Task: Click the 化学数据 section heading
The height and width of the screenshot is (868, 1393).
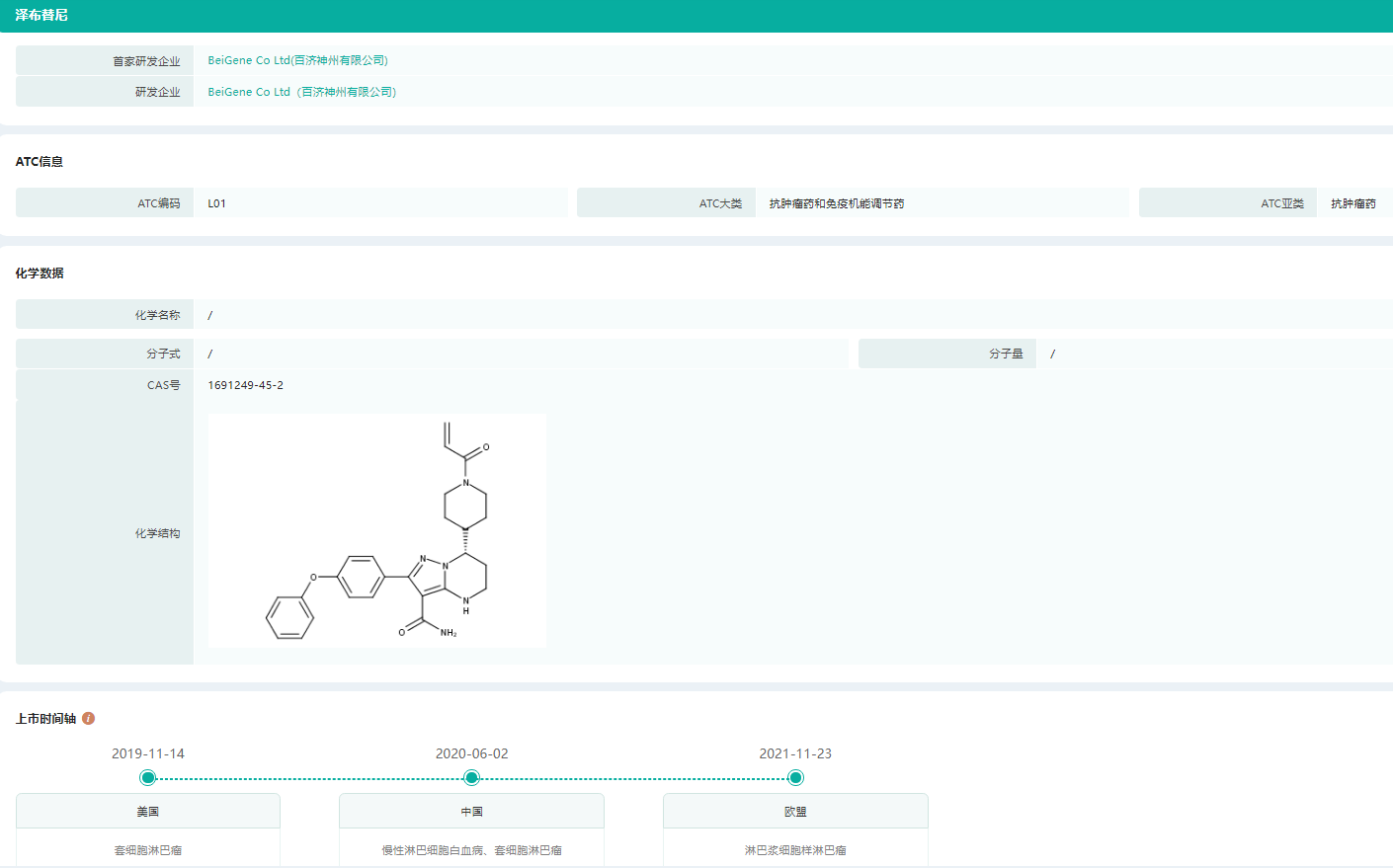Action: [40, 274]
